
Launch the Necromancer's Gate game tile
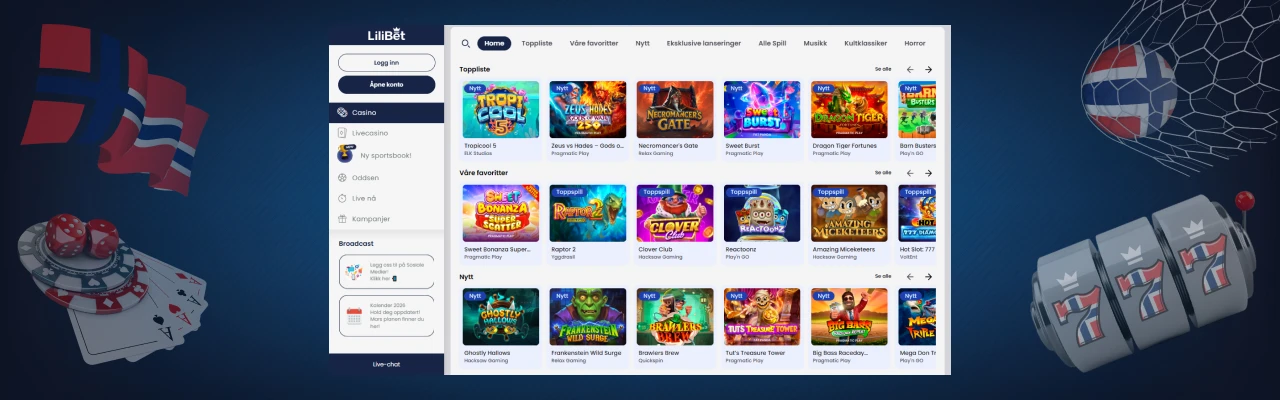[675, 109]
